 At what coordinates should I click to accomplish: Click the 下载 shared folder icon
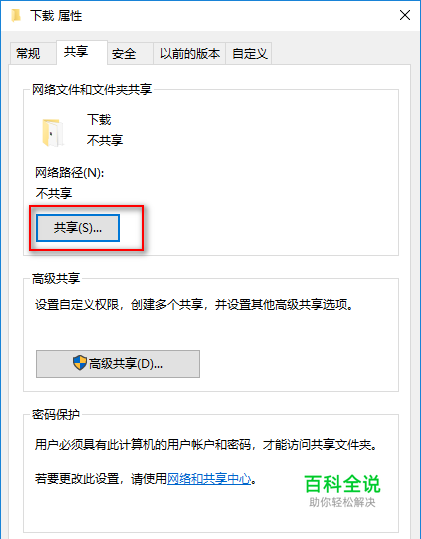(53, 132)
